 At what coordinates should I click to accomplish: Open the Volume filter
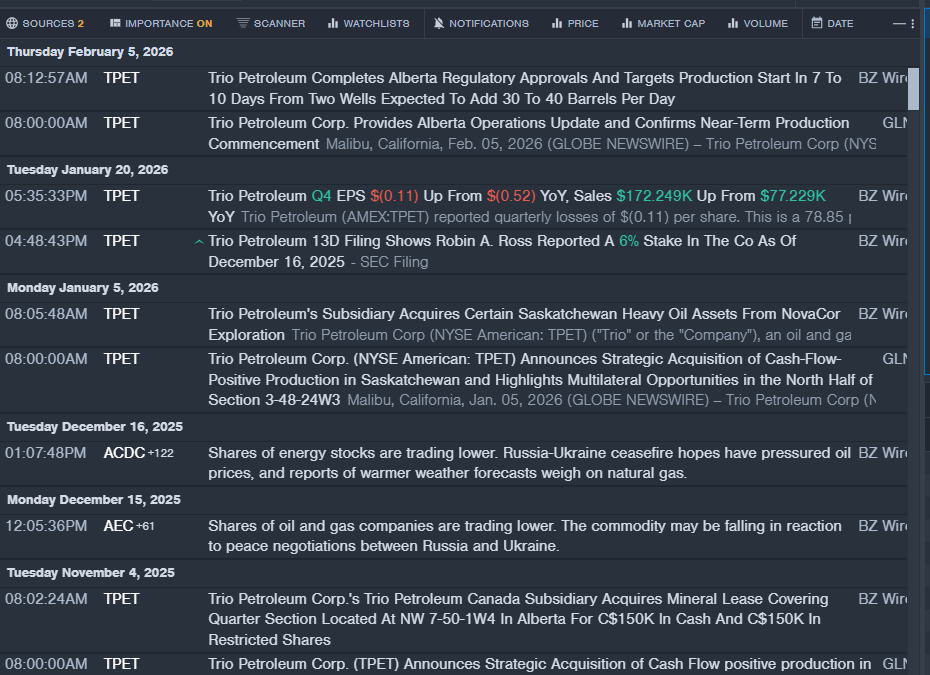point(758,23)
